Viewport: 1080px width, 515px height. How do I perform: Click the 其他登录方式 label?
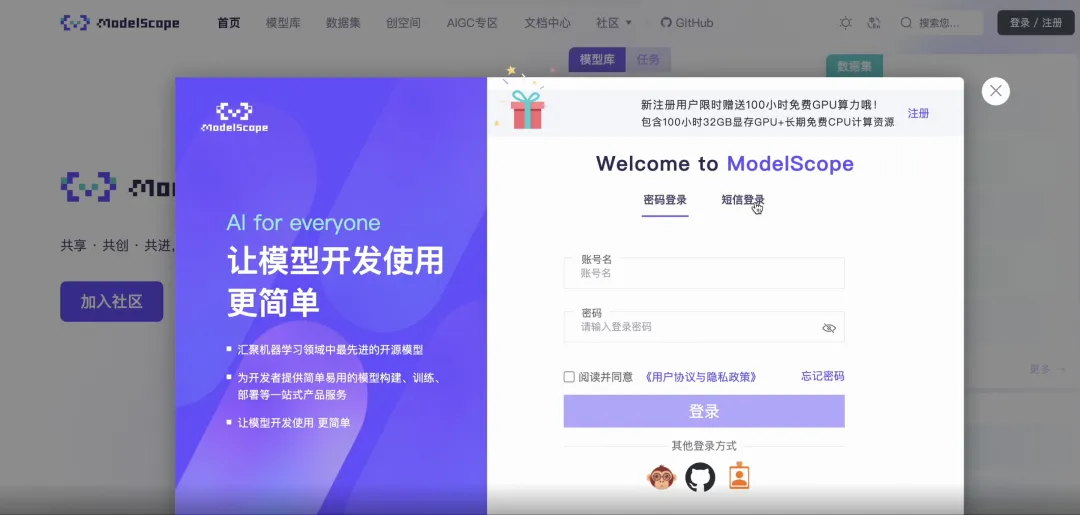click(704, 446)
